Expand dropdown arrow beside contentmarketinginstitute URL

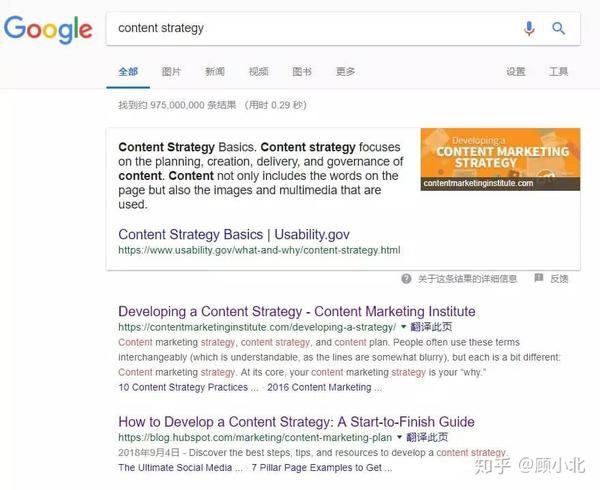403,327
